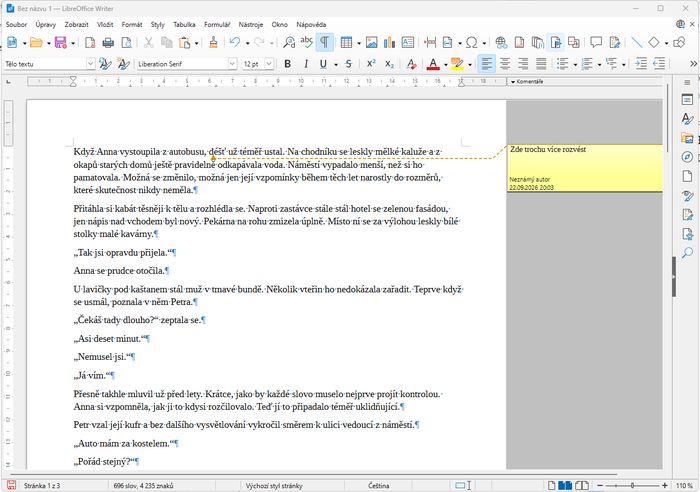Screen dimensions: 700x492
Task: Click the zoom slider handle
Action: click(632, 485)
